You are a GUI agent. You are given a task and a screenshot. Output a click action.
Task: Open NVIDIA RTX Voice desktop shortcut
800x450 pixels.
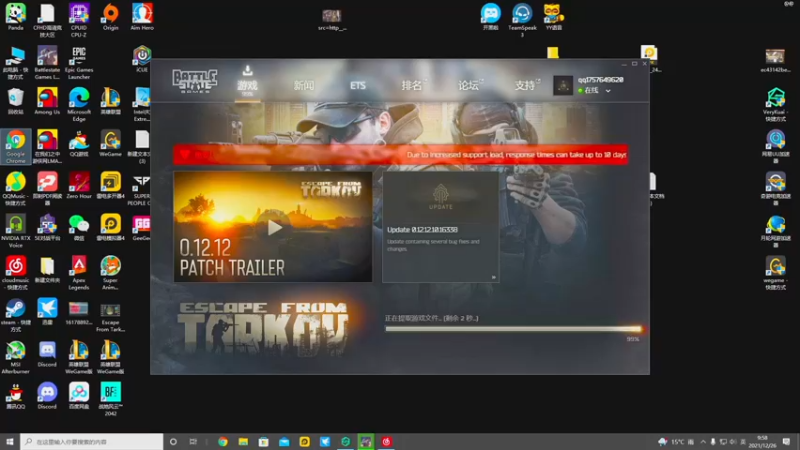[16, 231]
